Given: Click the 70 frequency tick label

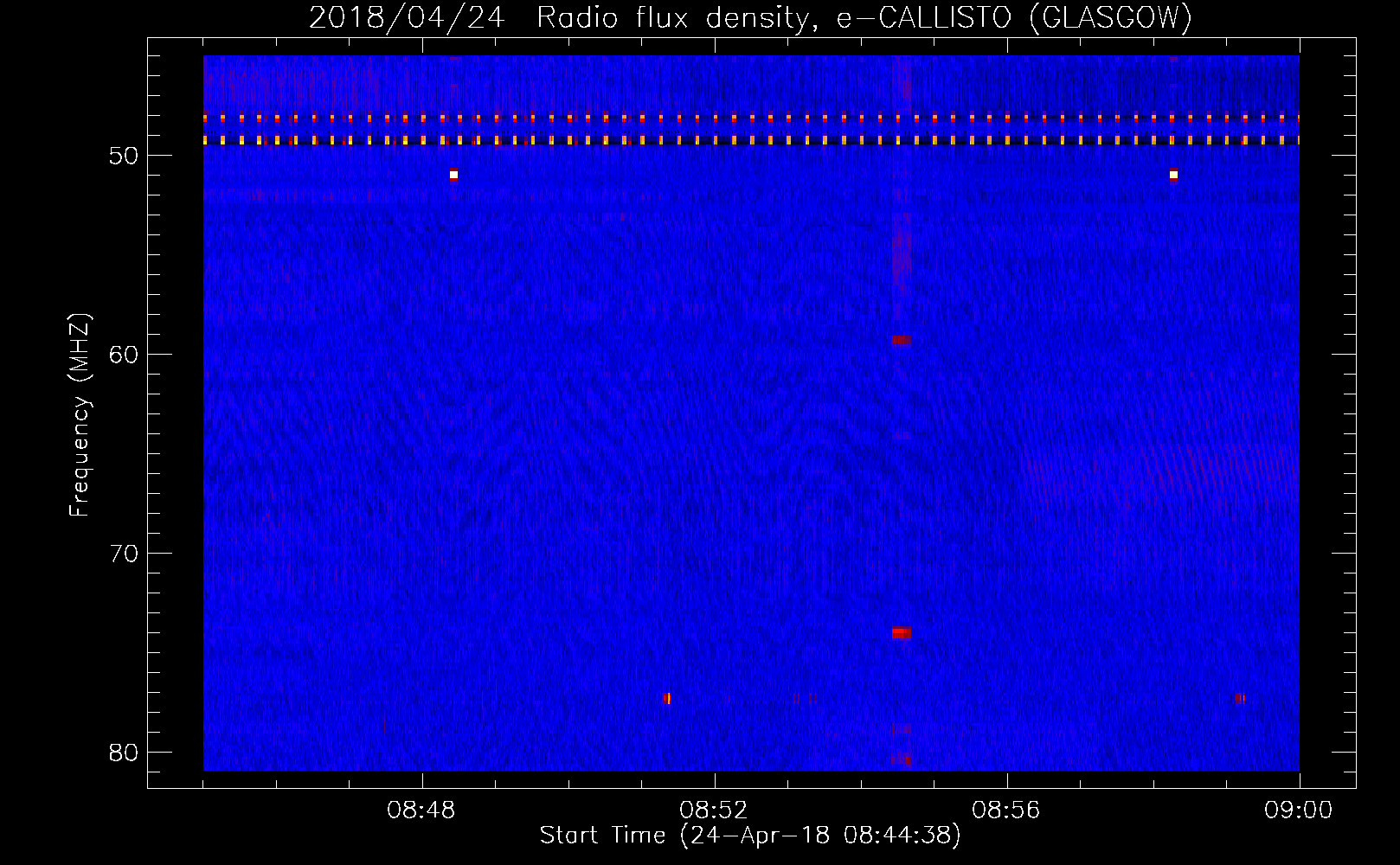Looking at the screenshot, I should tap(125, 554).
